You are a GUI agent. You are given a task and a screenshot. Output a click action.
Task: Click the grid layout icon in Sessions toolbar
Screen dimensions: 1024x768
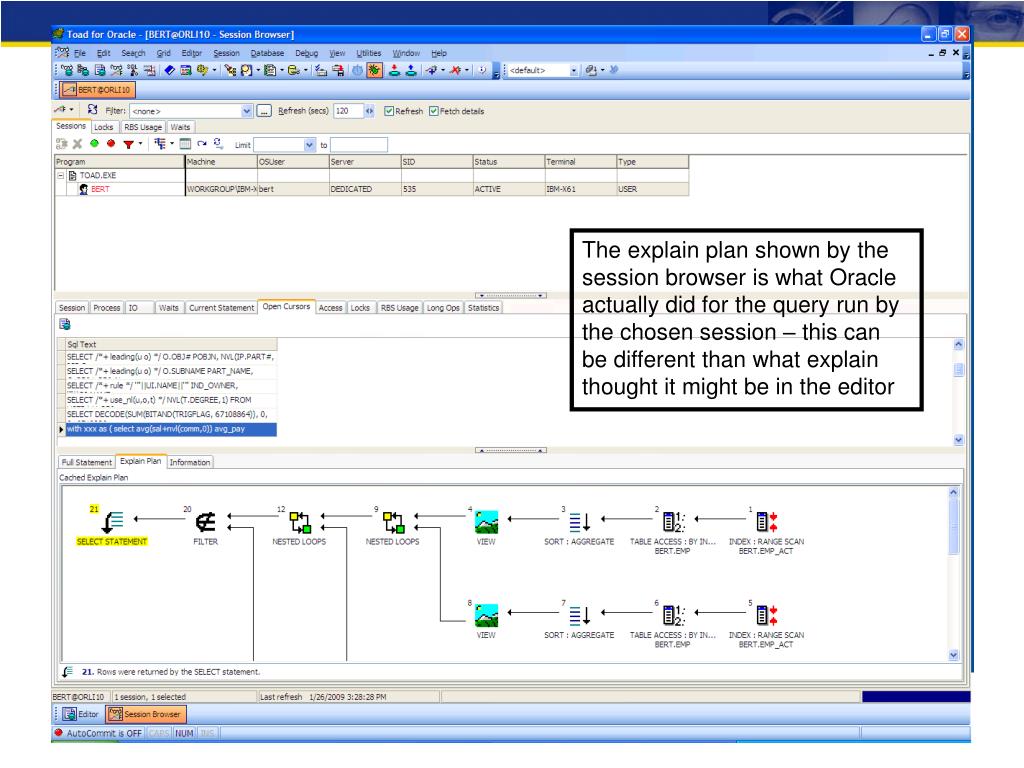click(x=185, y=144)
